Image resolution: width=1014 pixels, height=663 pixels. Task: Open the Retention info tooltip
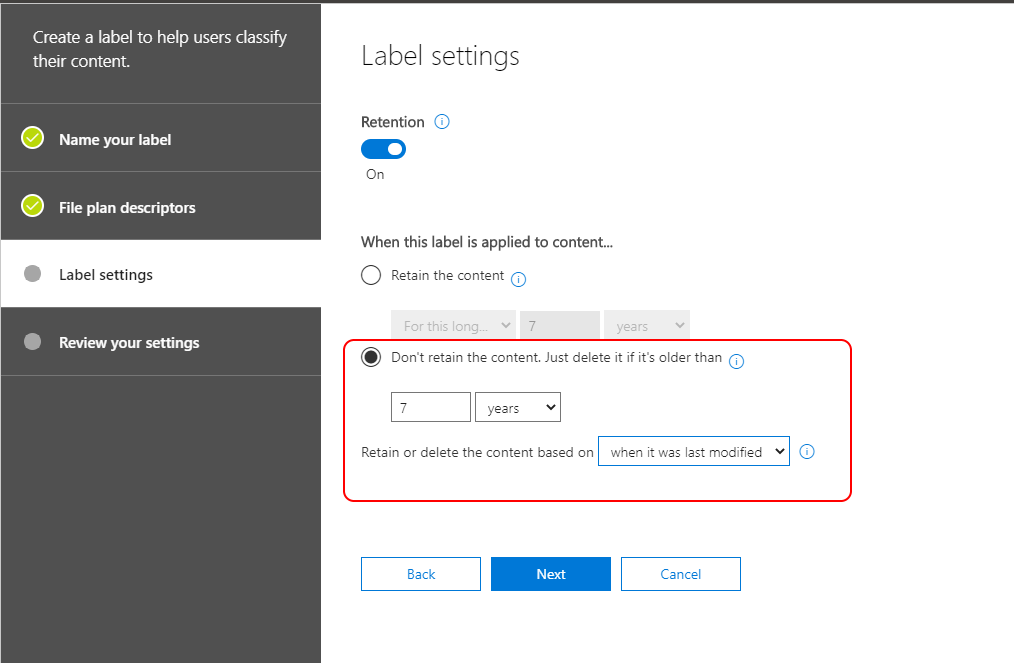441,121
